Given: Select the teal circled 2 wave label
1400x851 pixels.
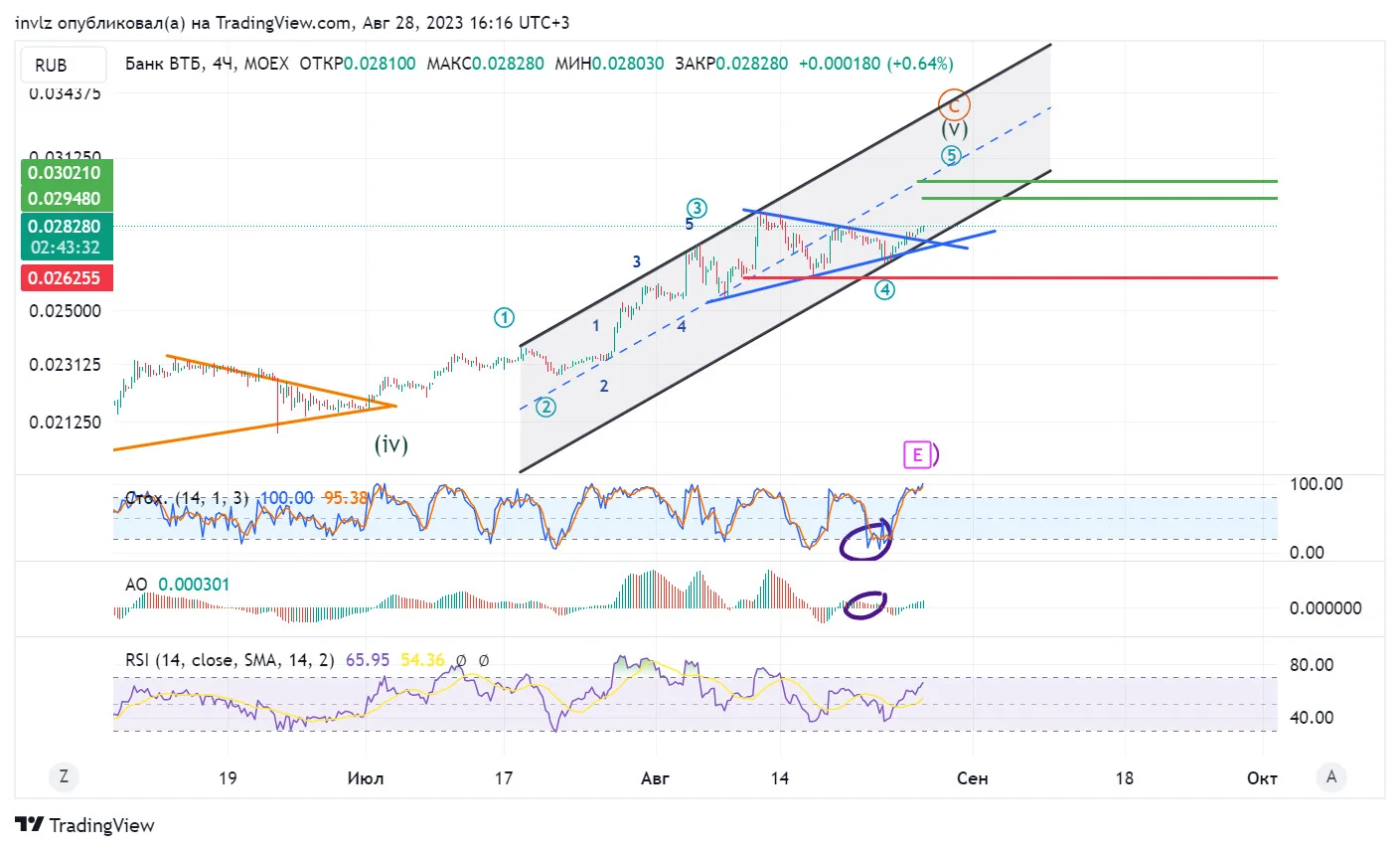Looking at the screenshot, I should point(545,407).
